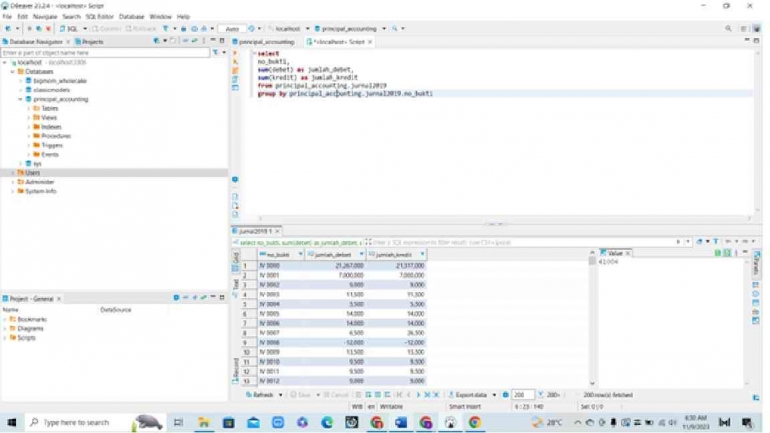The height and width of the screenshot is (433, 770).
Task: Close the Database Navigator tab
Action: click(x=68, y=42)
